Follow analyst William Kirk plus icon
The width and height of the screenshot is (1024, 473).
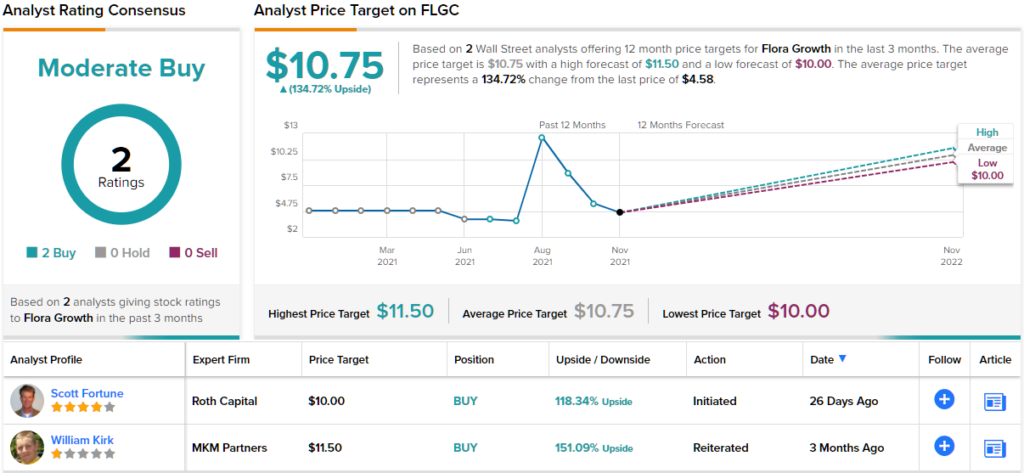[x=944, y=447]
